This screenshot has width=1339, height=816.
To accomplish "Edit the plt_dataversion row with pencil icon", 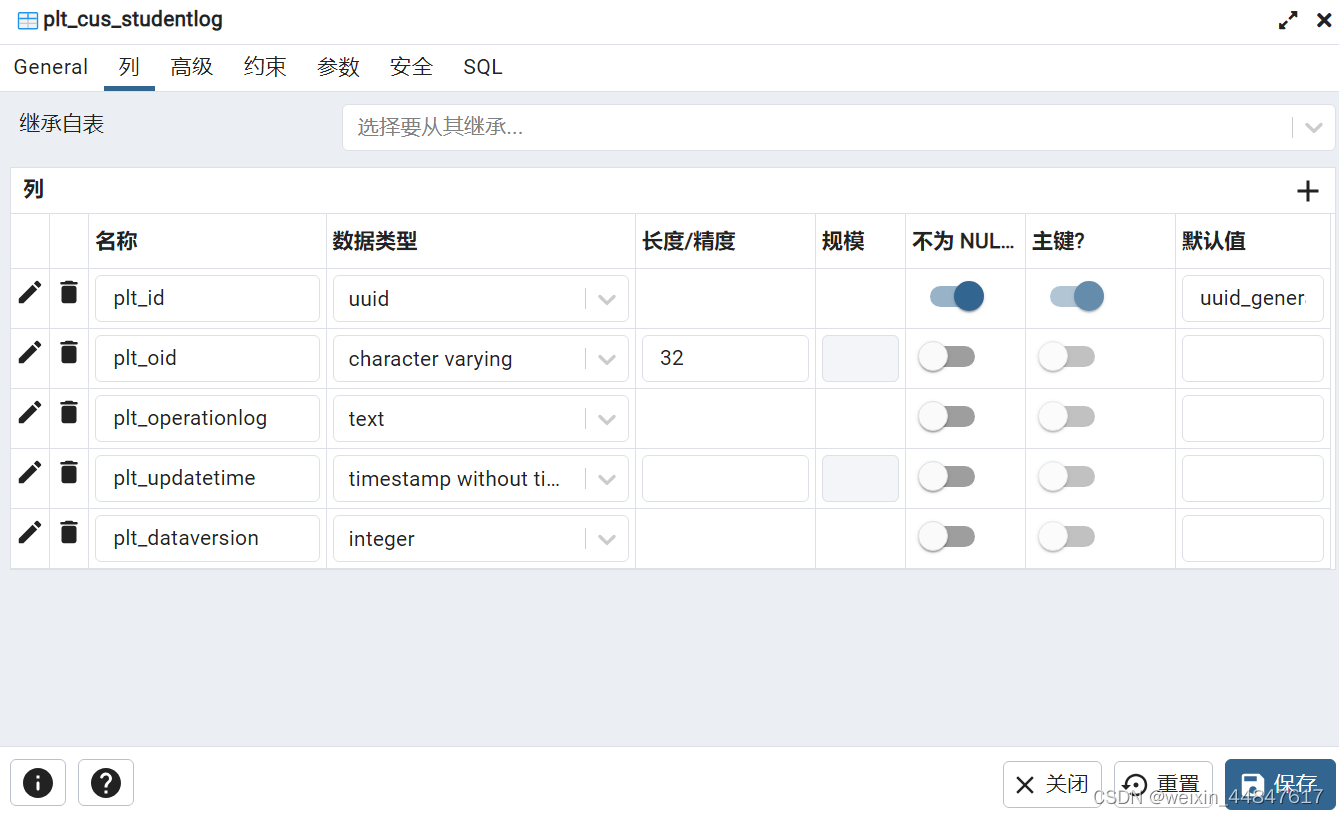I will (29, 532).
